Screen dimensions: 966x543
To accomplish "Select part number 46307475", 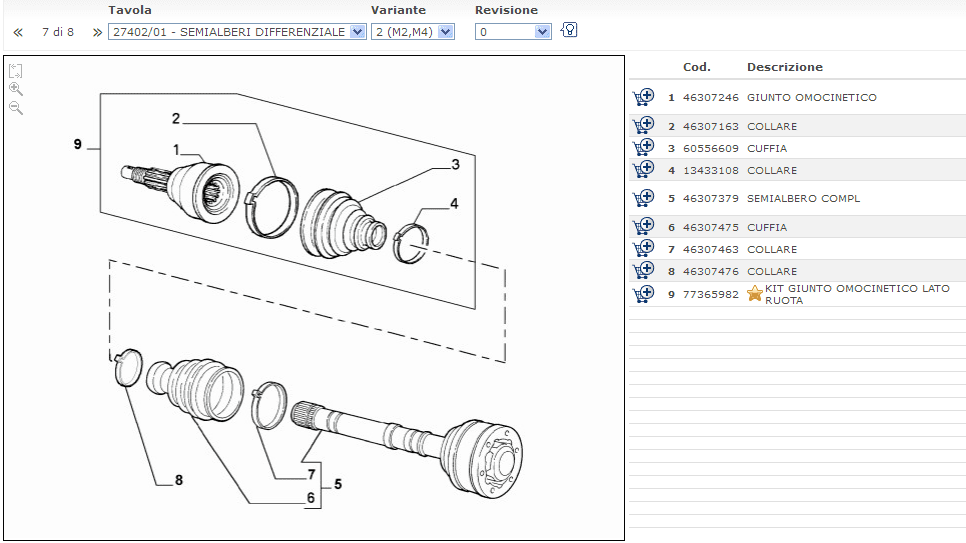I will point(710,227).
